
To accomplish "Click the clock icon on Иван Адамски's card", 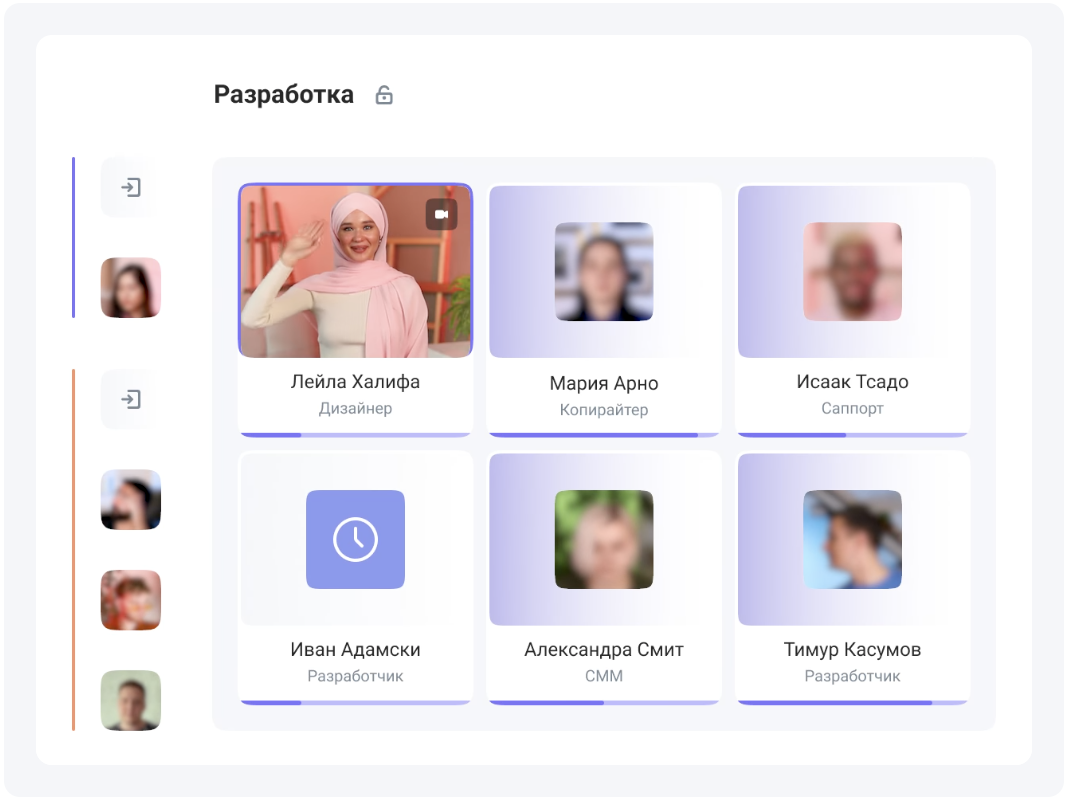I will (x=355, y=539).
